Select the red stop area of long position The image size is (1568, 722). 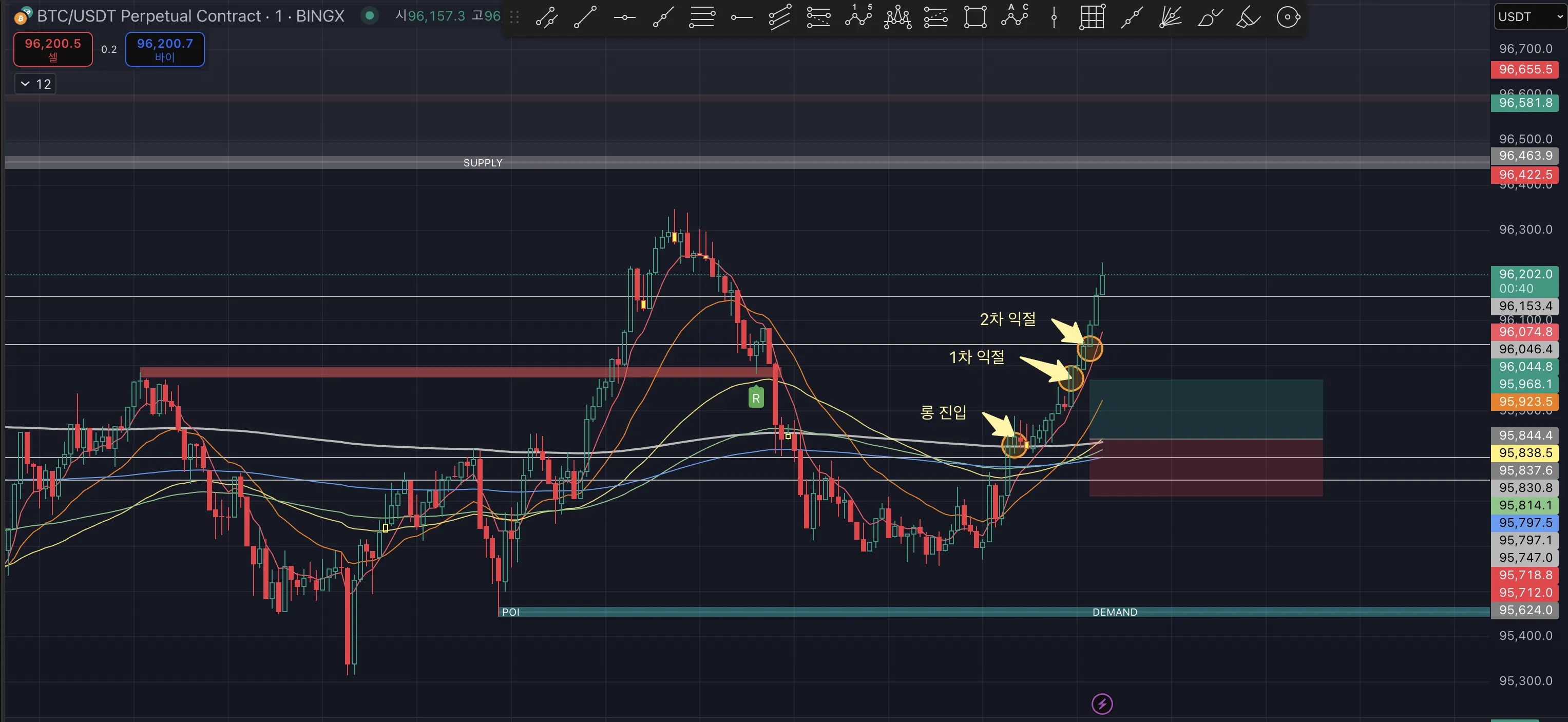[x=1205, y=467]
